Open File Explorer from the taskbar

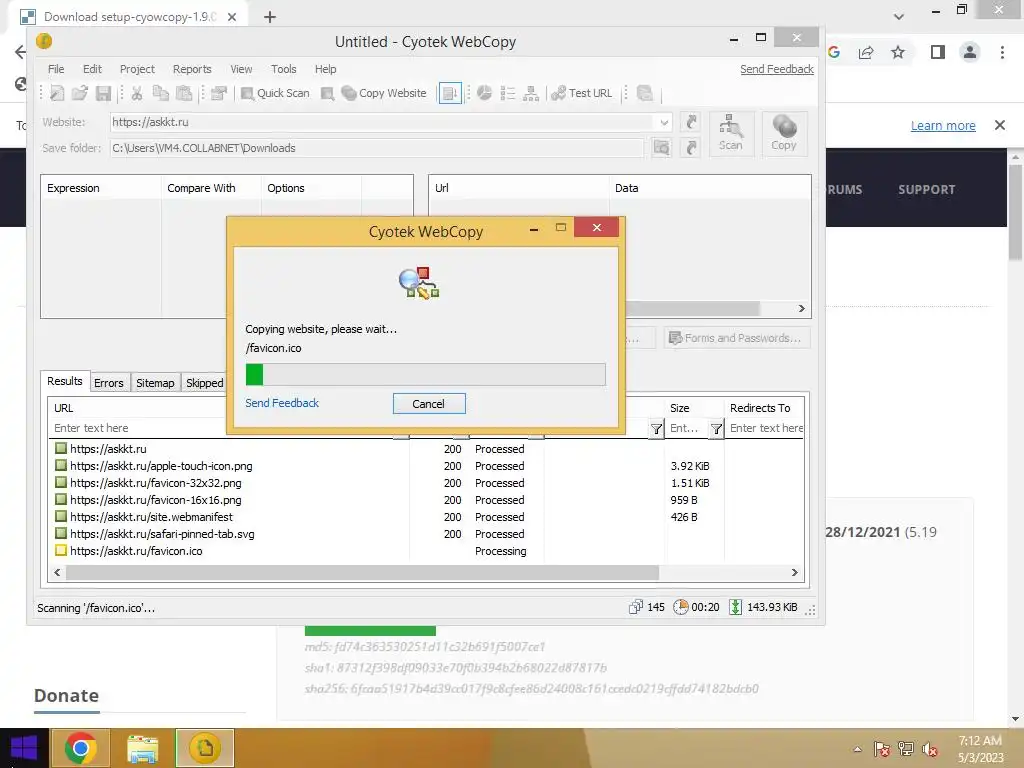[142, 748]
